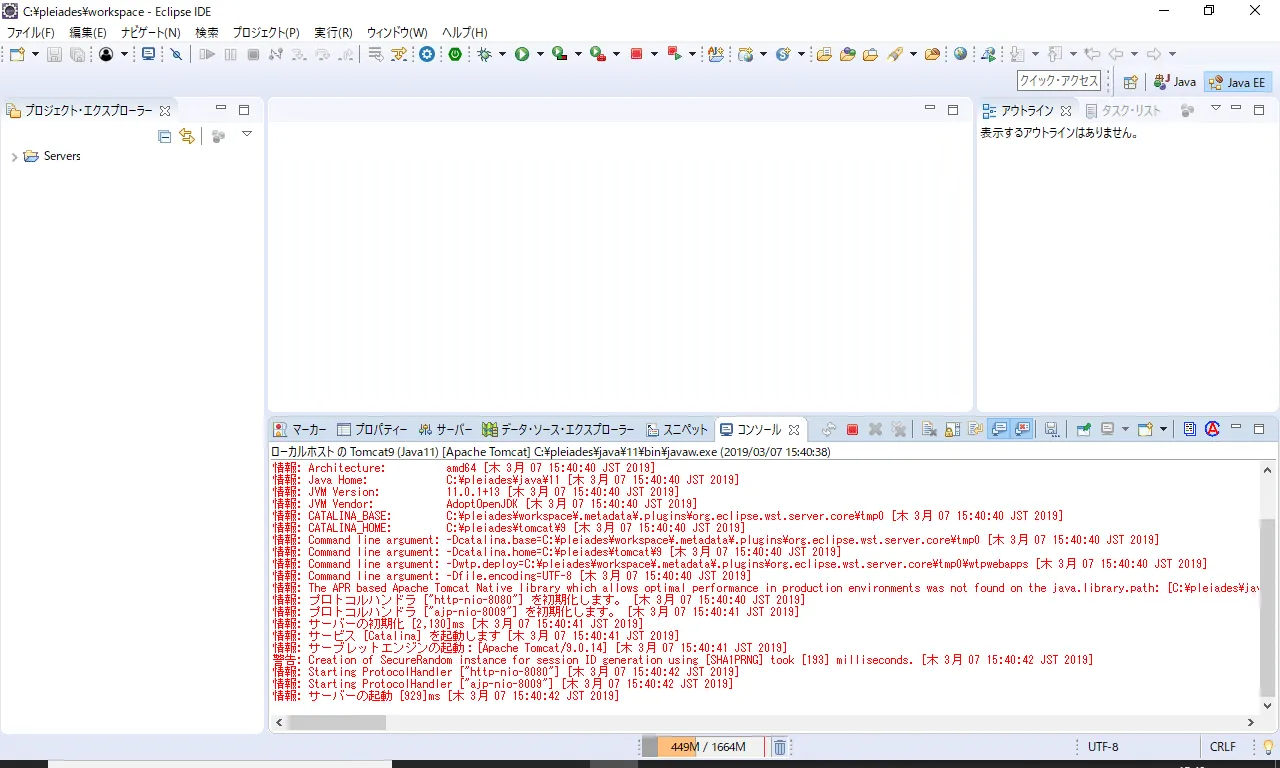The width and height of the screenshot is (1280, 768).
Task: Click the クイック・アクセス quick access field
Action: [1058, 82]
